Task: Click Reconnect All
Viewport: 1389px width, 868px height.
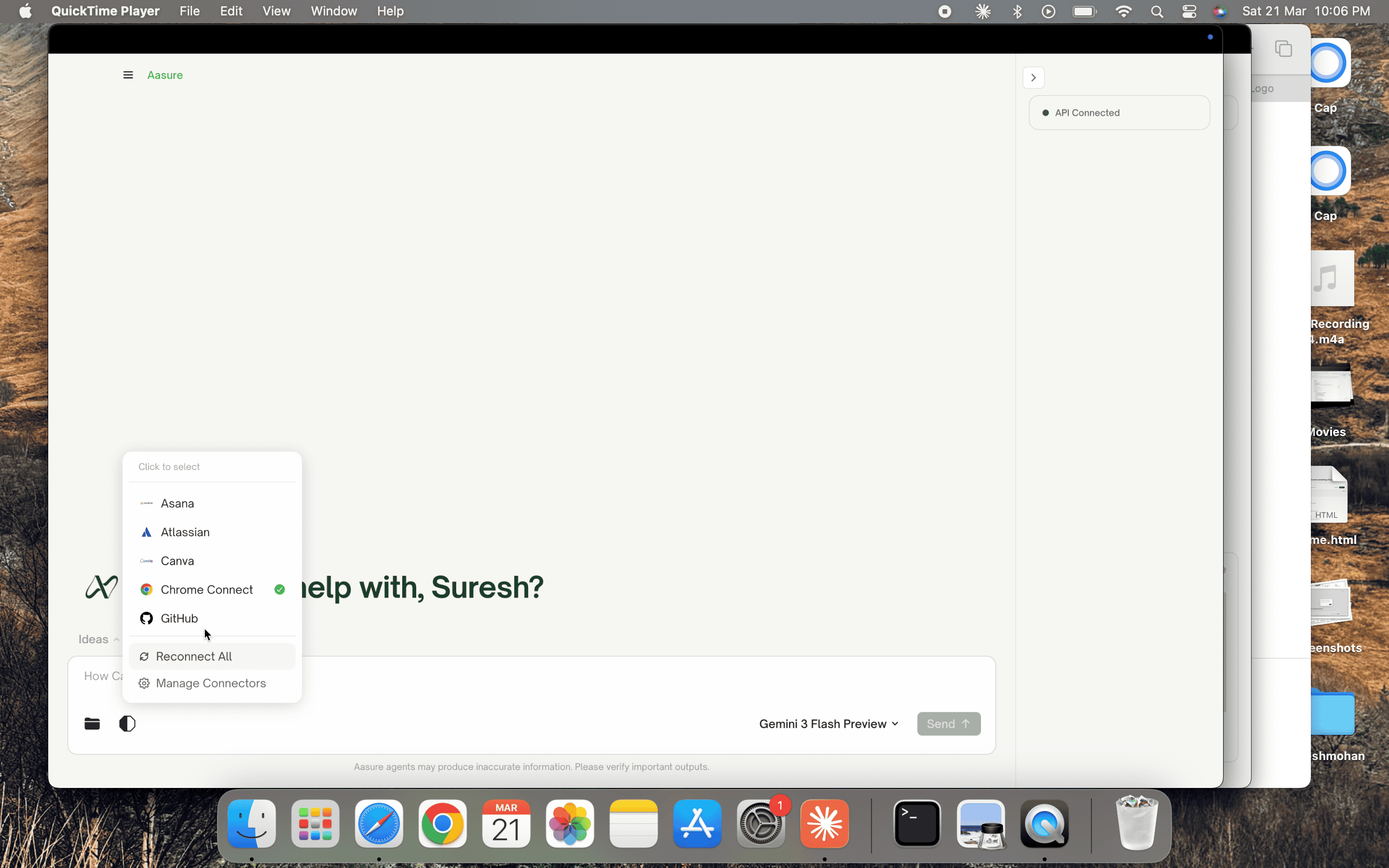Action: coord(193,656)
